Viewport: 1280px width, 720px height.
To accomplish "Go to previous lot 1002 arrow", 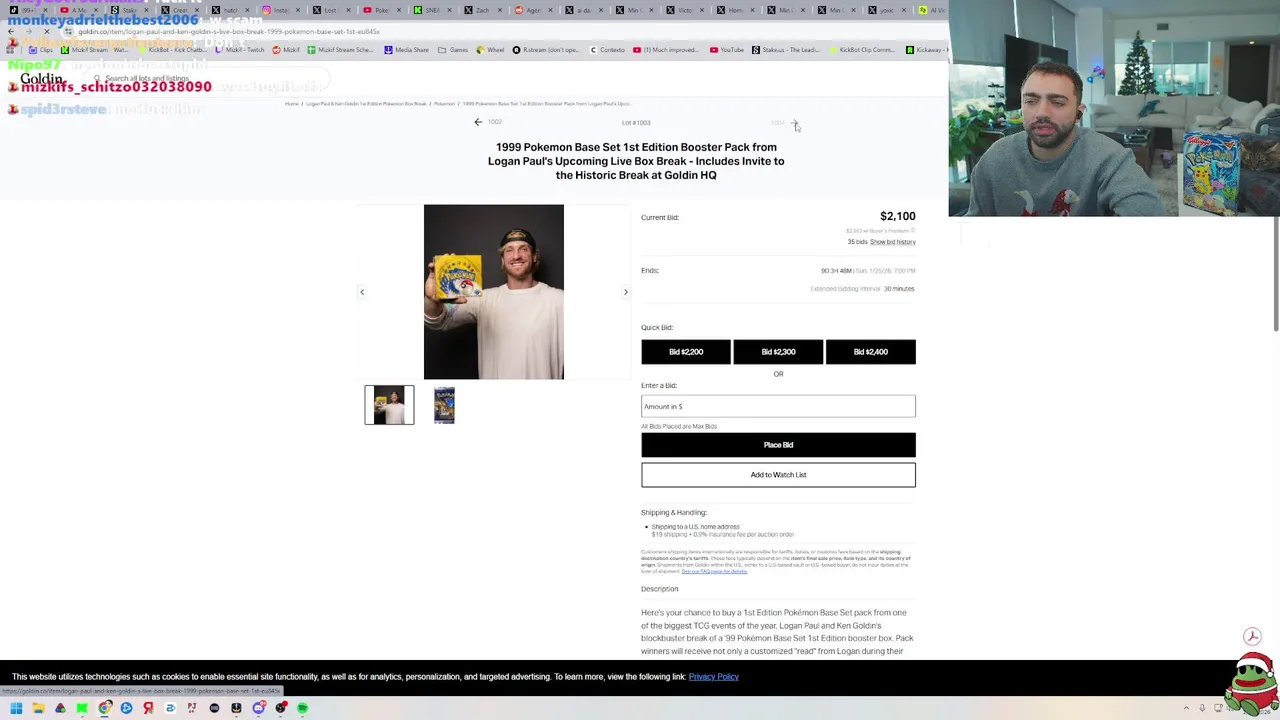I will click(x=478, y=122).
